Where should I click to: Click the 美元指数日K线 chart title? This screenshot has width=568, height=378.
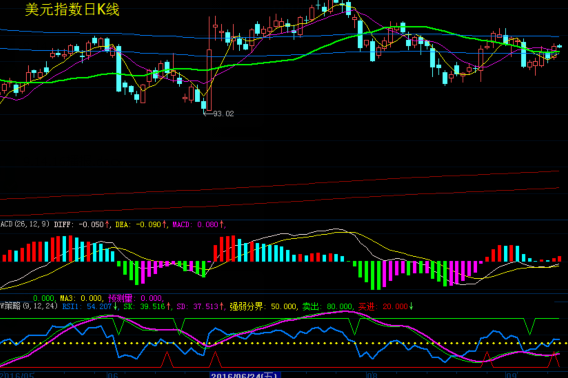tap(72, 10)
